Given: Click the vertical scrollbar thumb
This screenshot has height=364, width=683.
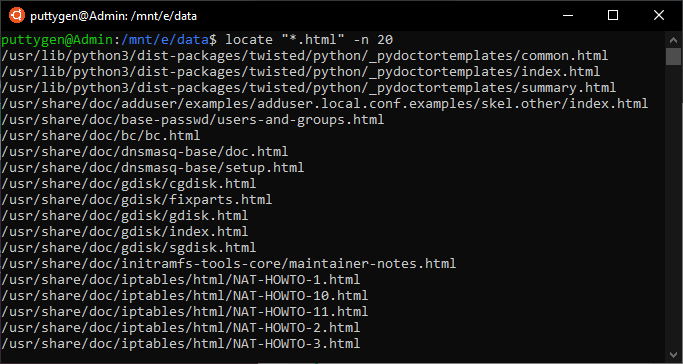Looking at the screenshot, I should click(x=673, y=56).
